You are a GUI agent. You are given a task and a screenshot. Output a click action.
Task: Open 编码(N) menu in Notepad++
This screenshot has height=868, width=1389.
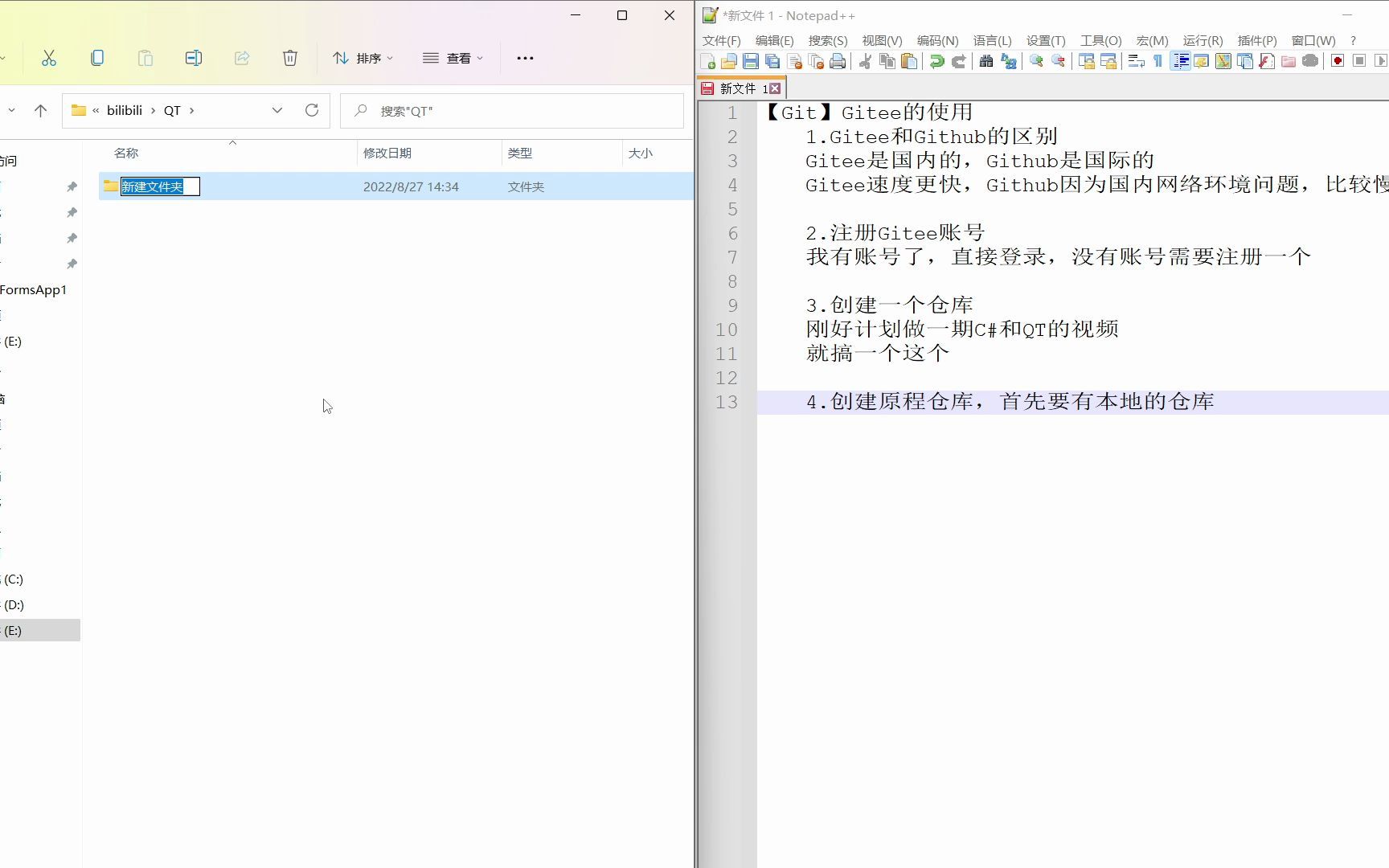point(938,40)
